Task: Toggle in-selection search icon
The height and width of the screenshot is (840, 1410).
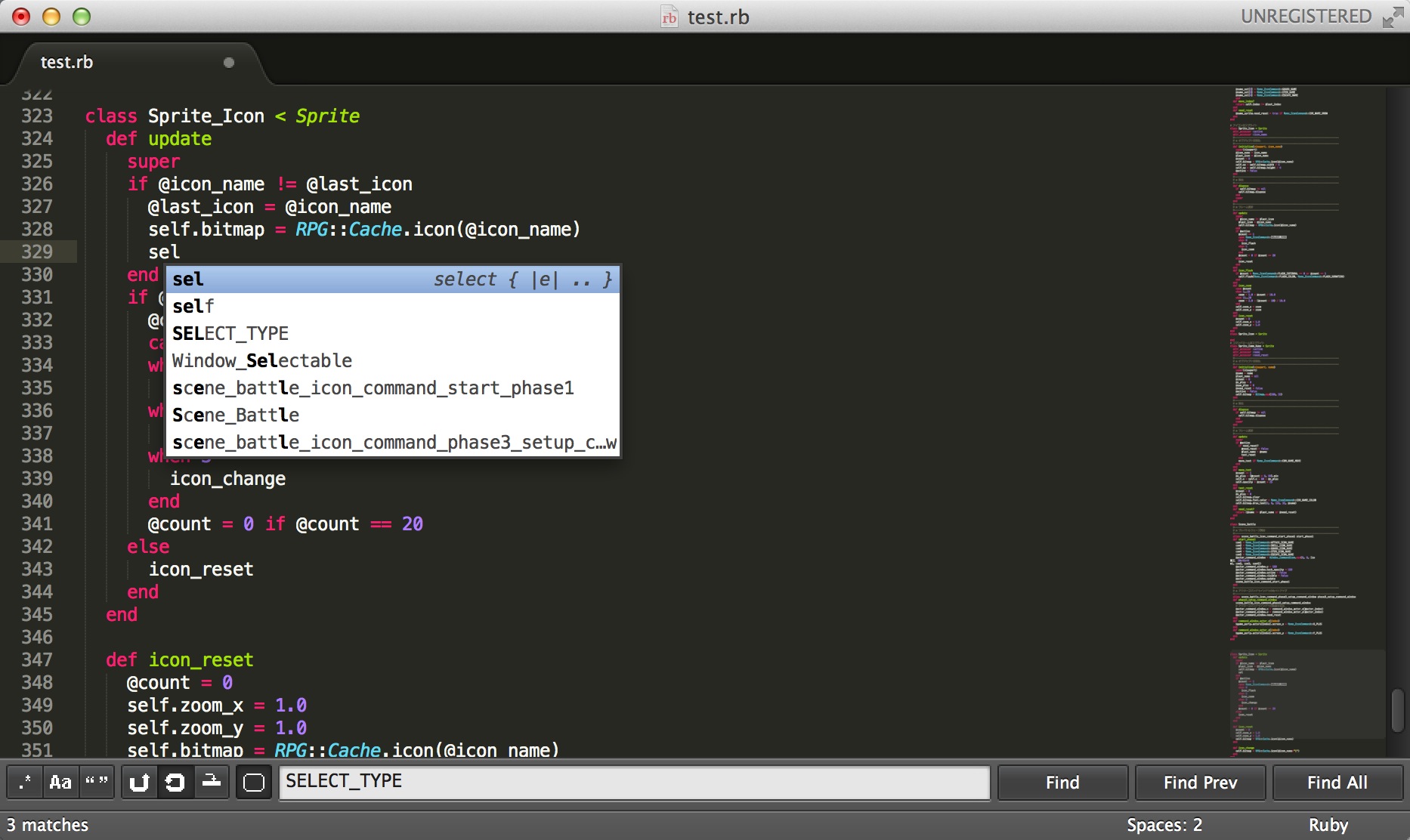Action: coord(212,783)
